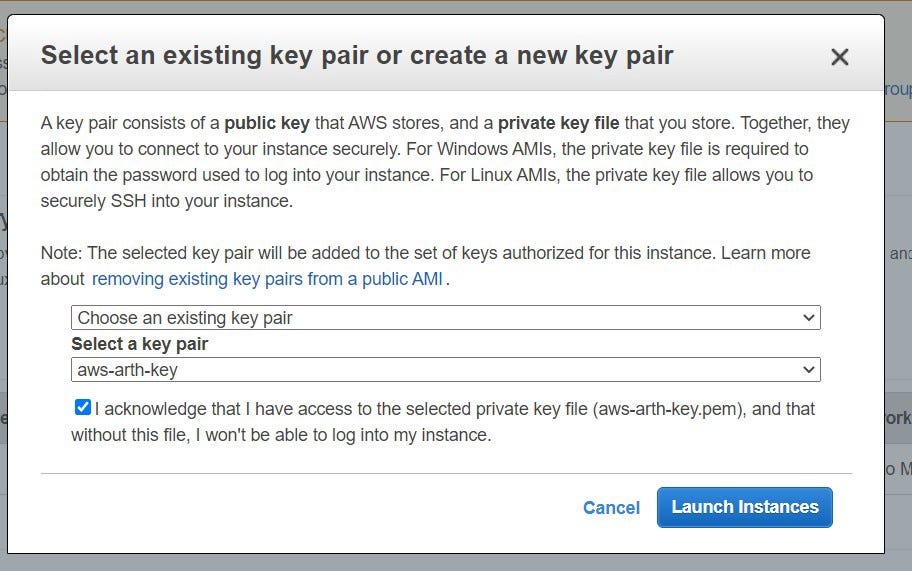Viewport: 912px width, 571px height.
Task: Open the aws-arth-key key pair dropdown
Action: click(446, 370)
